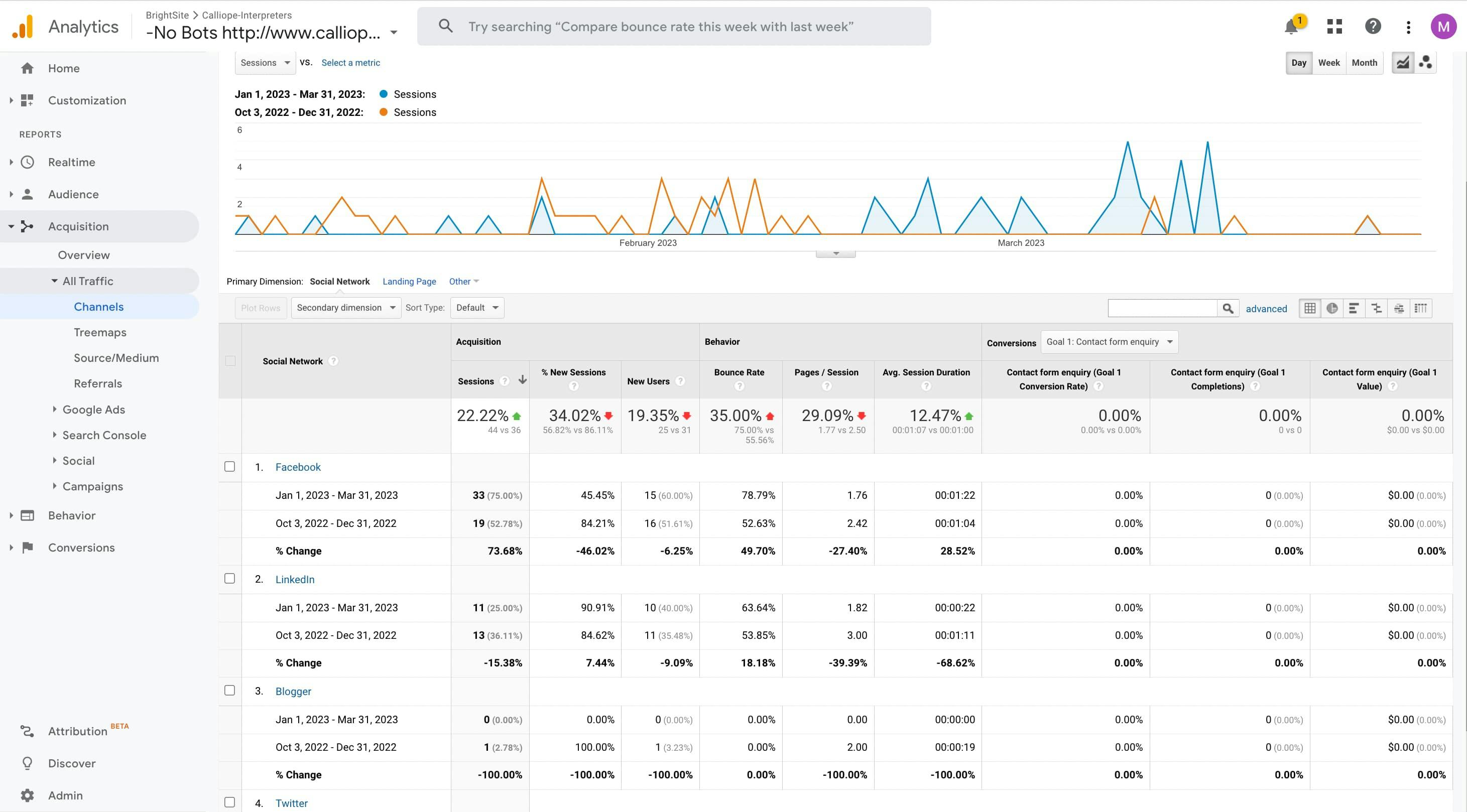Switch to the motion chart view icon
The width and height of the screenshot is (1467, 812).
tap(1425, 63)
